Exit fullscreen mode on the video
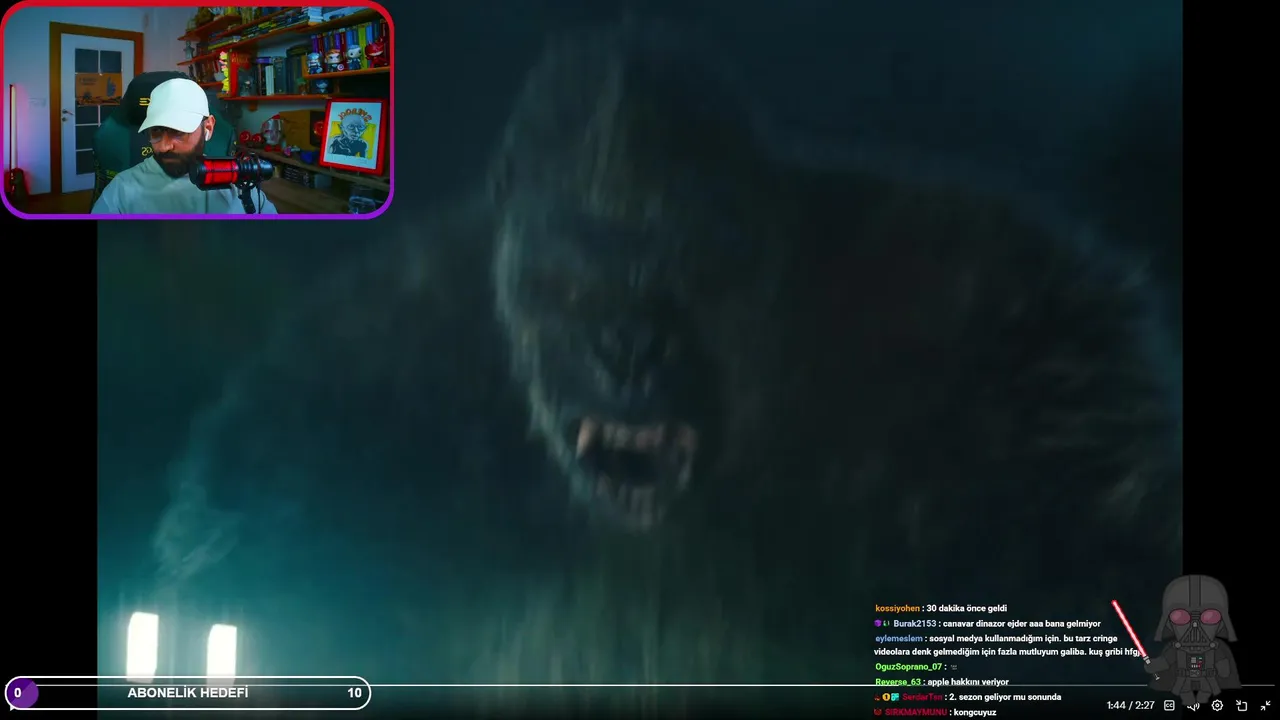The image size is (1280, 720). 1265,706
